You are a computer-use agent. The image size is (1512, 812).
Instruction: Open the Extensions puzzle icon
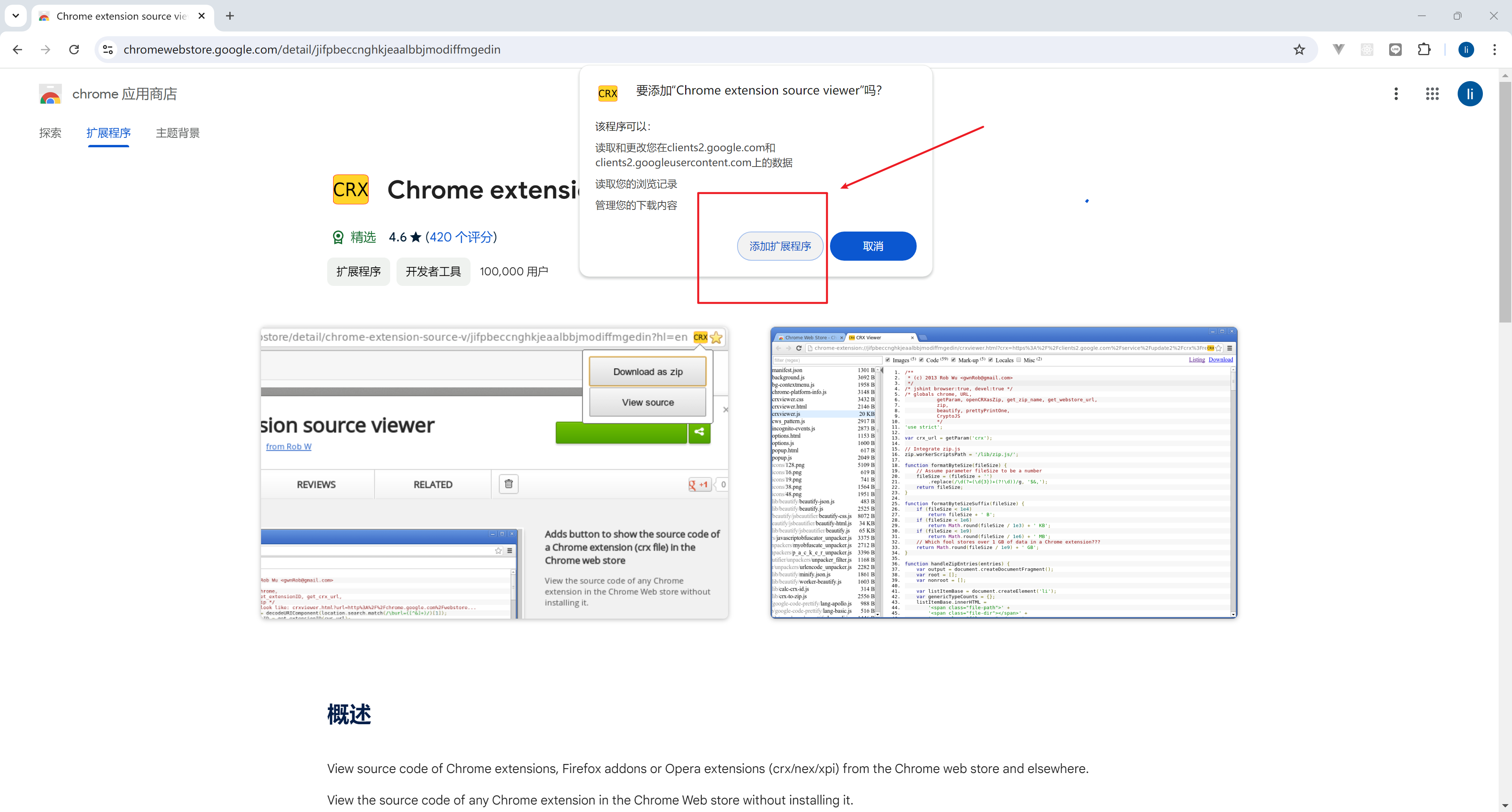[1424, 50]
